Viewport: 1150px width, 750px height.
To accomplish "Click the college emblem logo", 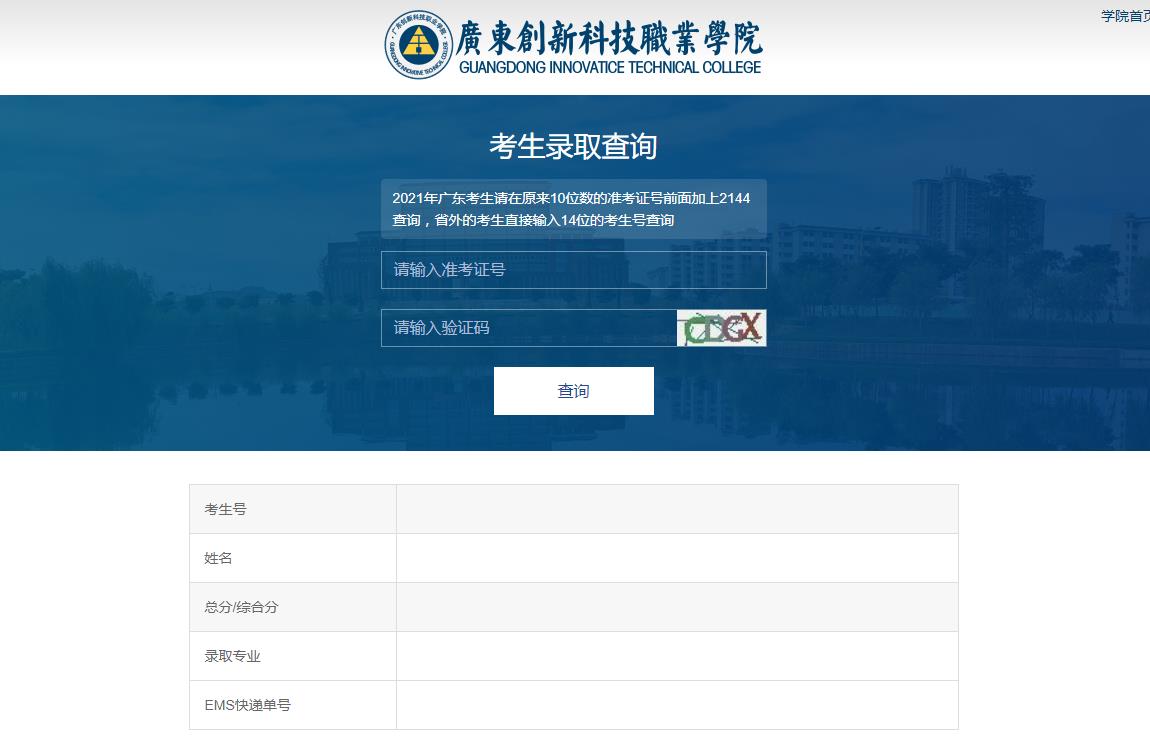I will click(419, 45).
